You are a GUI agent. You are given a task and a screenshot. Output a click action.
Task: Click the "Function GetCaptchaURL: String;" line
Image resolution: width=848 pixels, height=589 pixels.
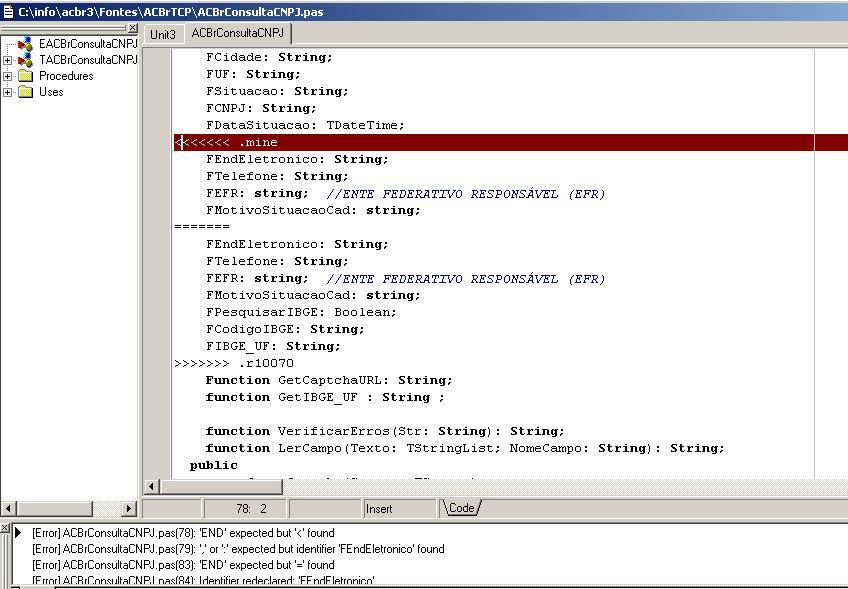[x=329, y=380]
